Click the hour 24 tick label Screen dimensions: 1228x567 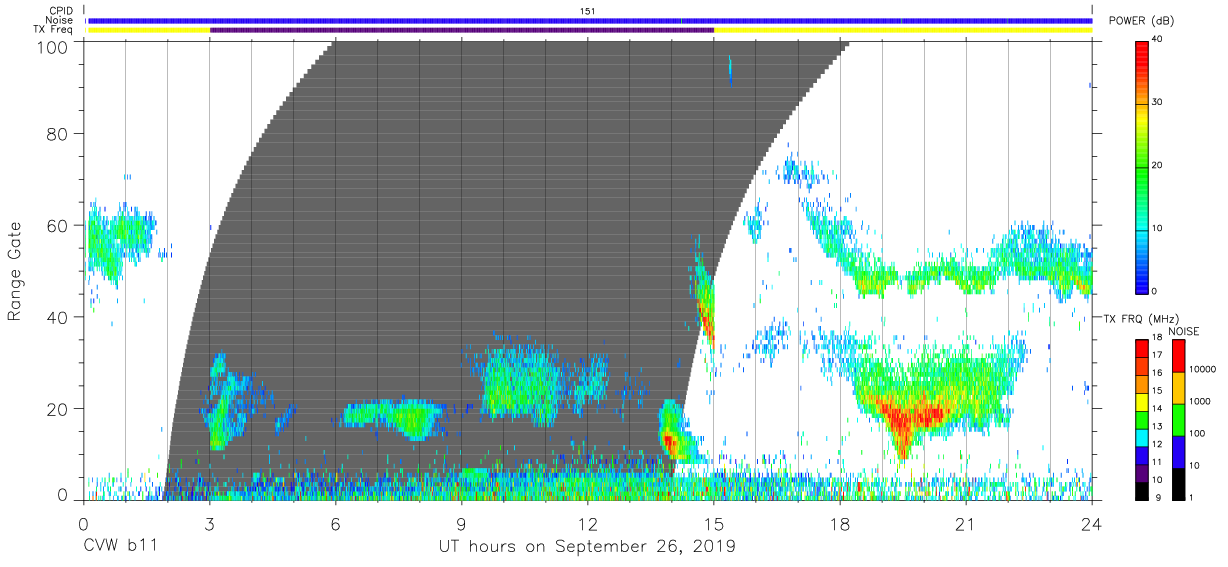1092,524
